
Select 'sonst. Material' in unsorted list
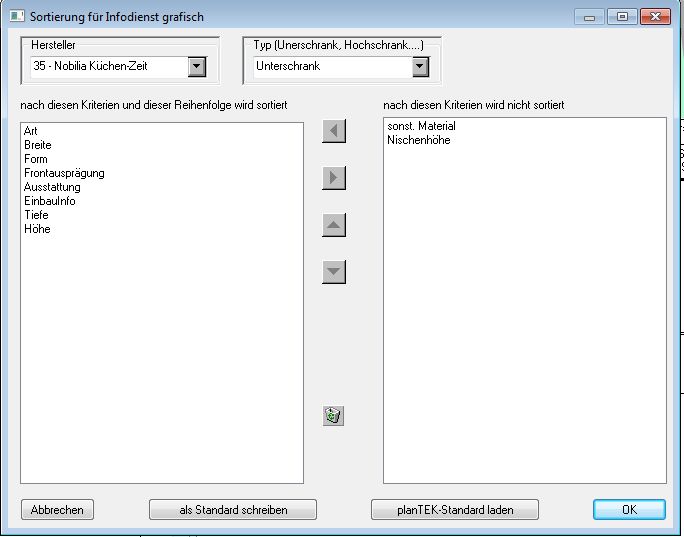421,126
